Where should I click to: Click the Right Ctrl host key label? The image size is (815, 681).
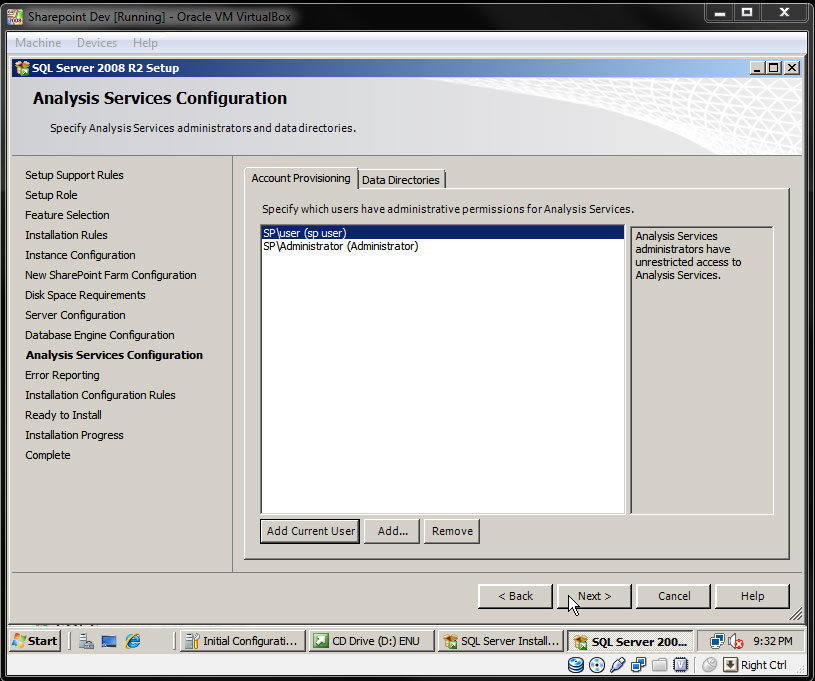coord(764,665)
